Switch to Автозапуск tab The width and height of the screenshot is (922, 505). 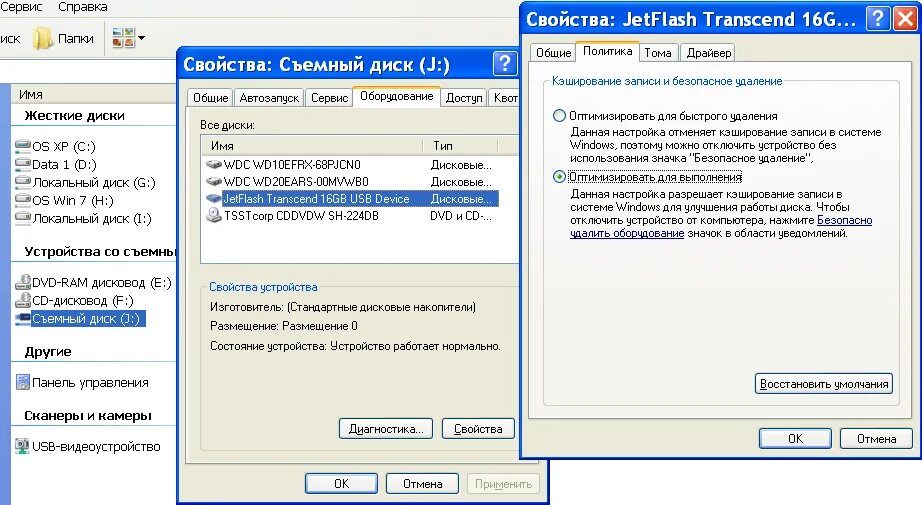(269, 98)
